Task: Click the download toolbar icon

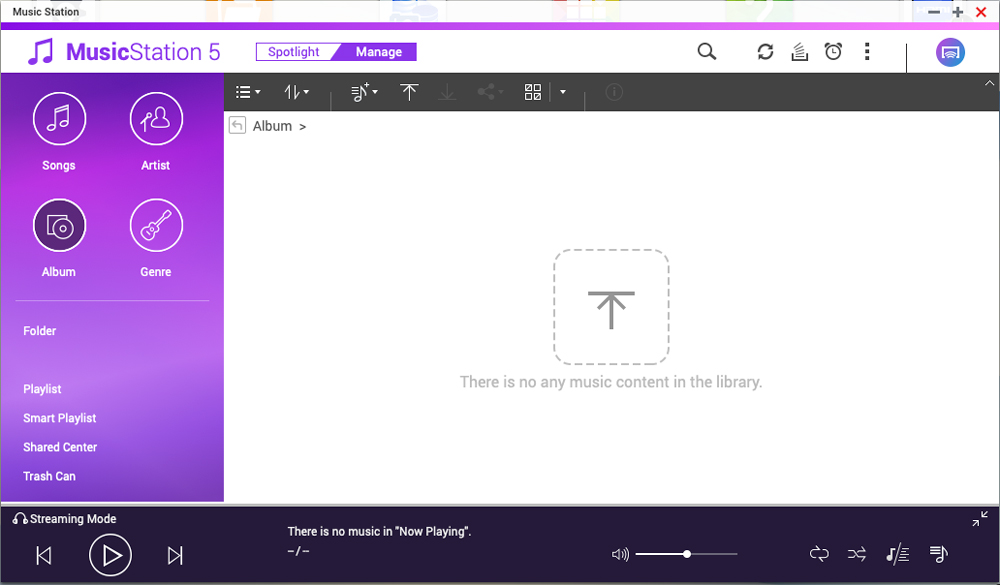Action: 447,93
